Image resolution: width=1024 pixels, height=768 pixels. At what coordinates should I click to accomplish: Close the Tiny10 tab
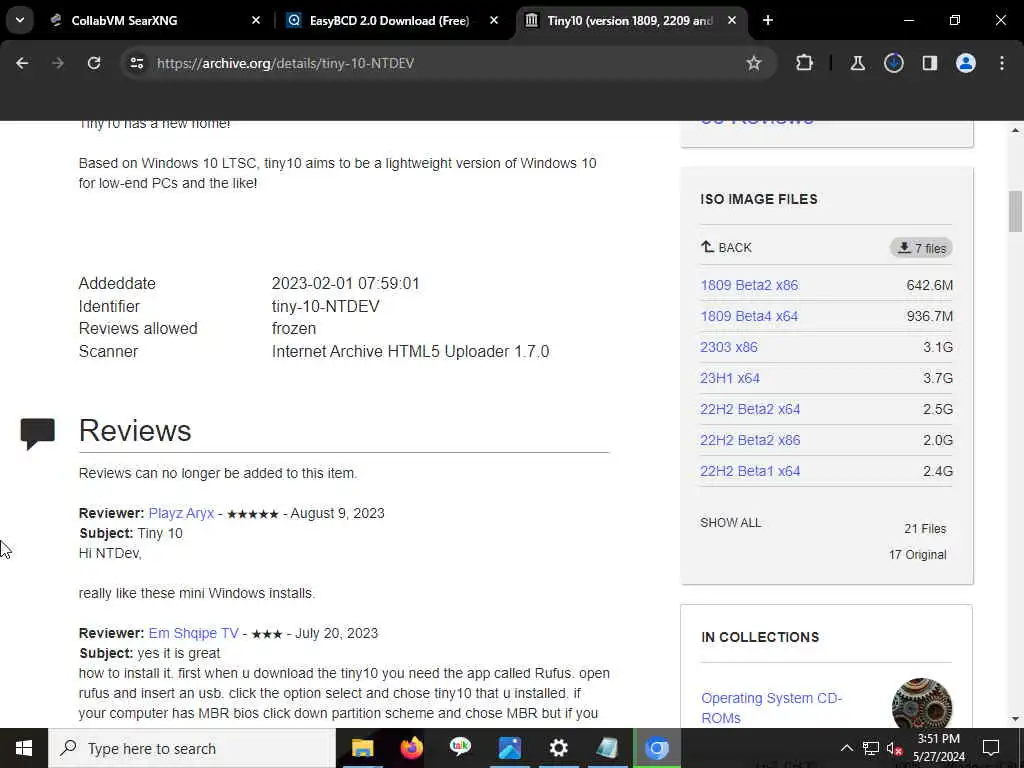[x=732, y=20]
